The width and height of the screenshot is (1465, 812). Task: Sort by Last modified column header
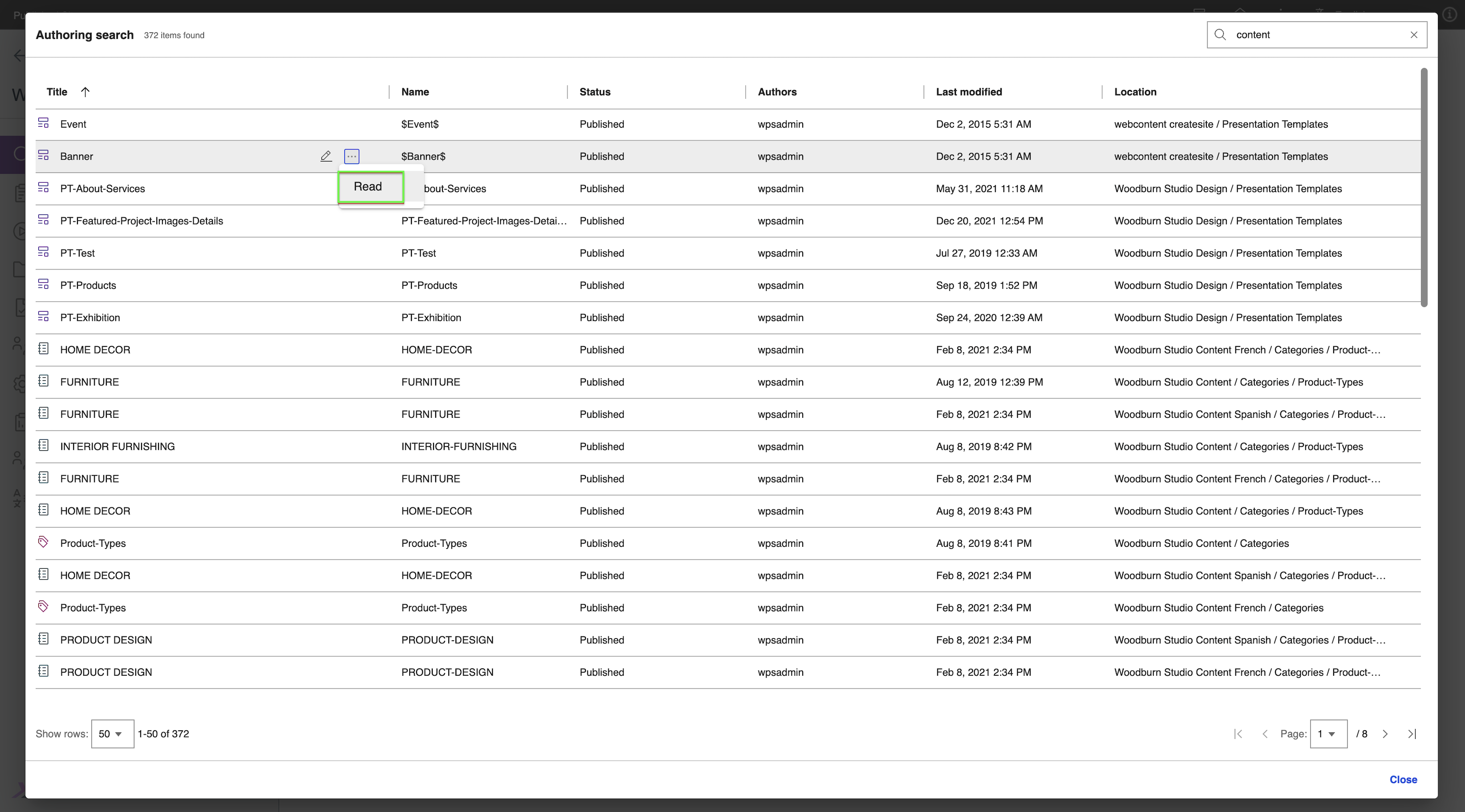[969, 92]
